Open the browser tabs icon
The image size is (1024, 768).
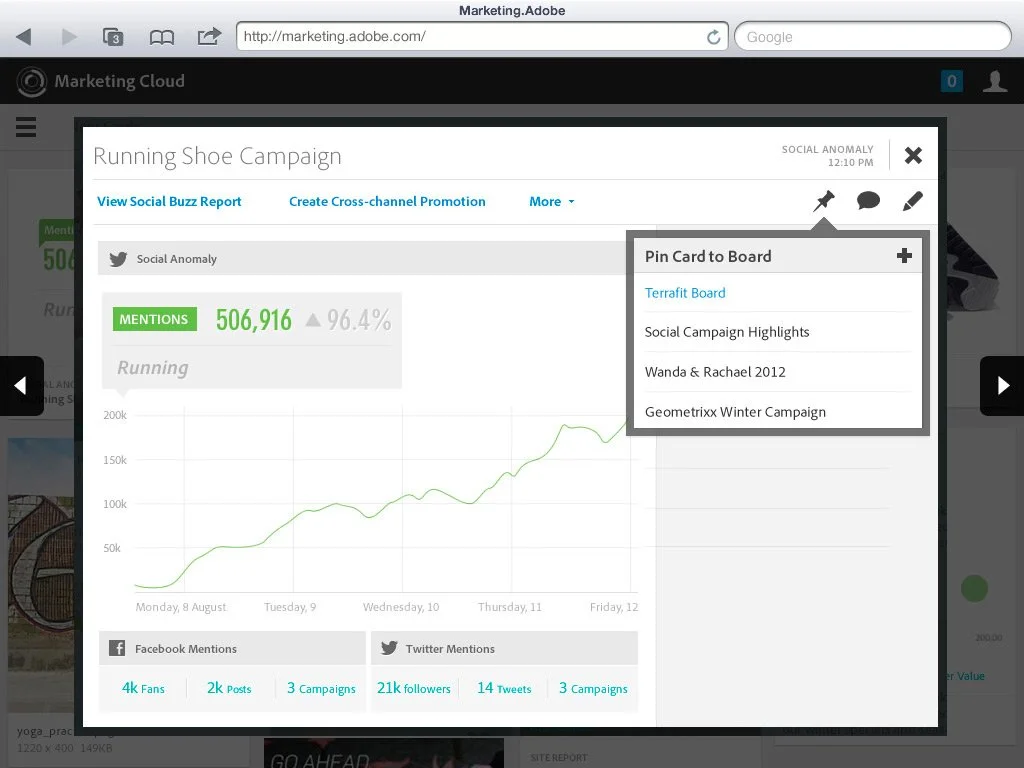pyautogui.click(x=114, y=37)
